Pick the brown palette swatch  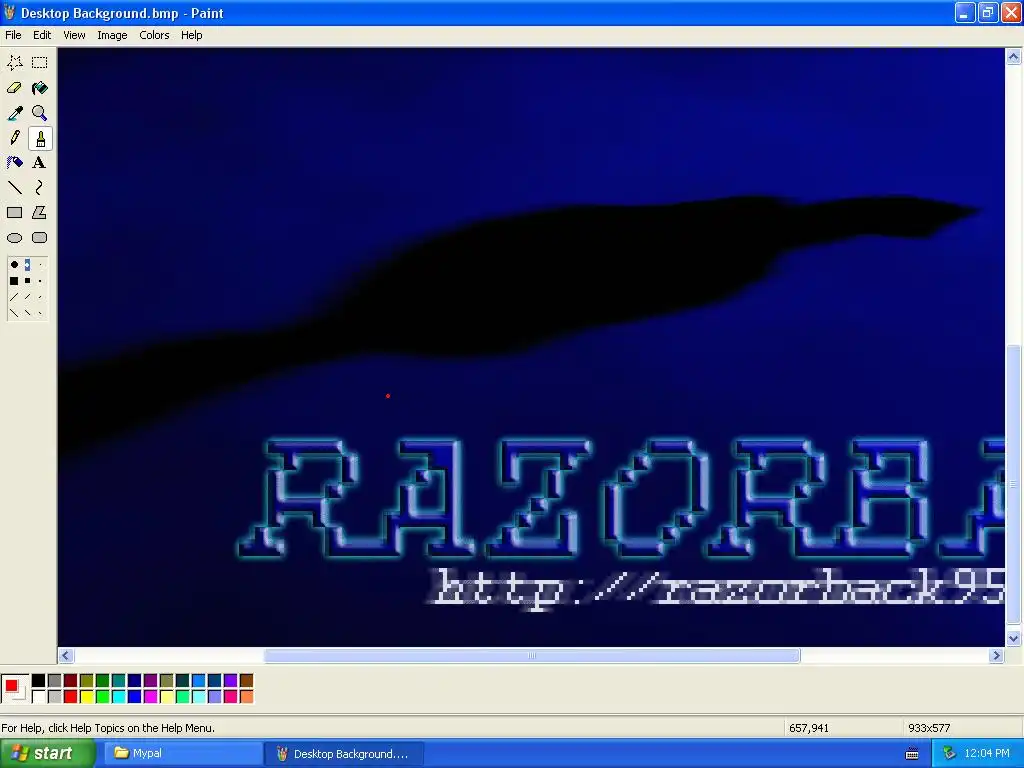click(x=246, y=681)
